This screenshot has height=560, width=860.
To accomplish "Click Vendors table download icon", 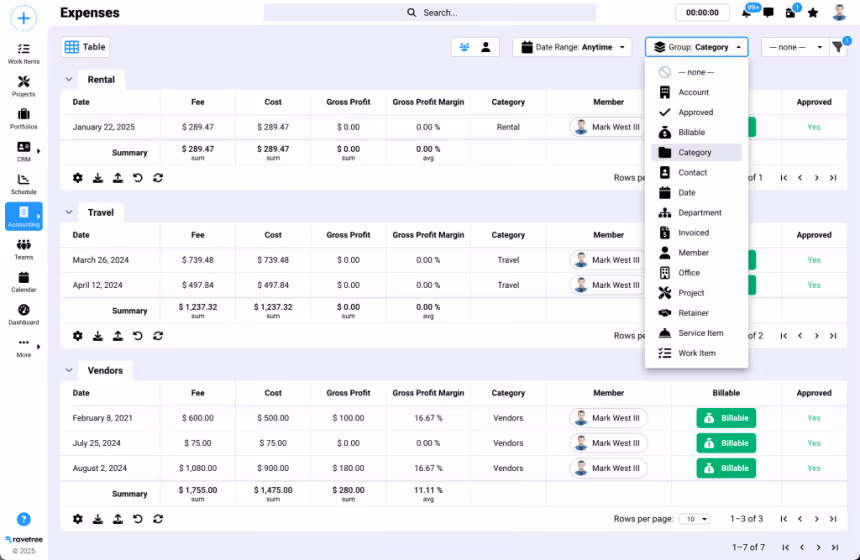I will tap(98, 519).
